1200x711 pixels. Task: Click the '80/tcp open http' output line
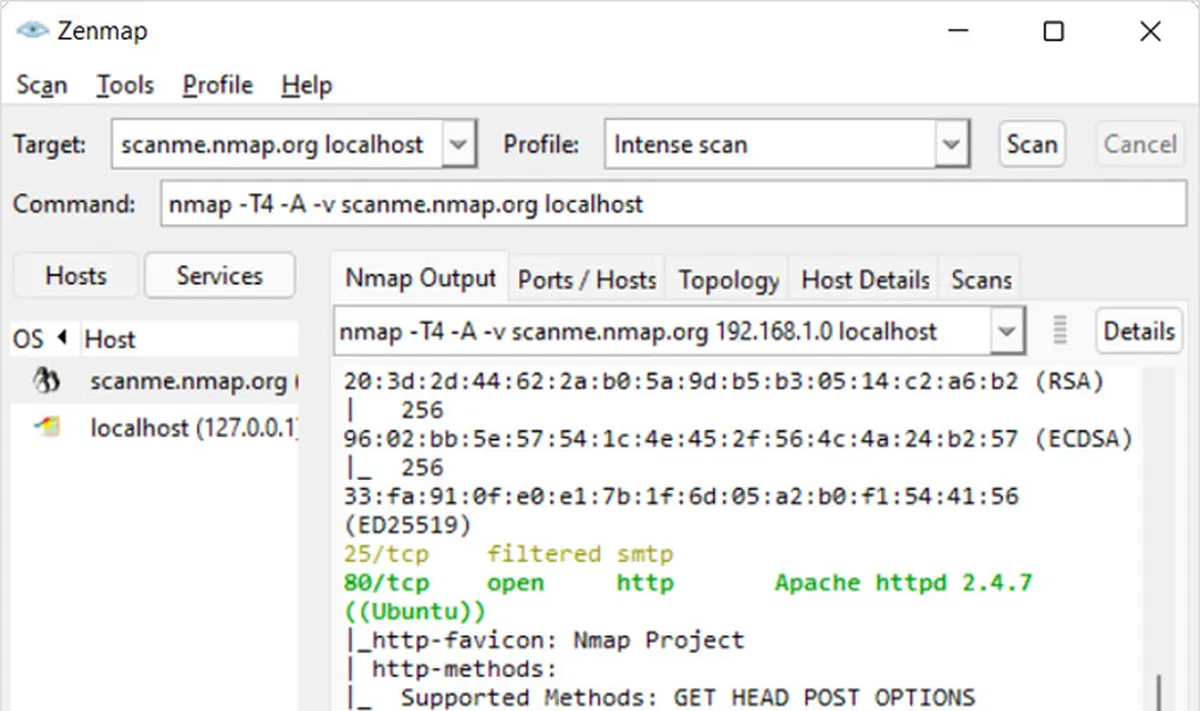tap(688, 582)
